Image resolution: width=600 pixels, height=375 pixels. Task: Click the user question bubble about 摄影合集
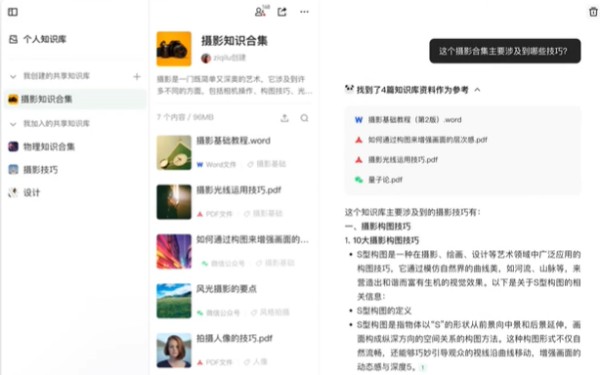pyautogui.click(x=505, y=51)
